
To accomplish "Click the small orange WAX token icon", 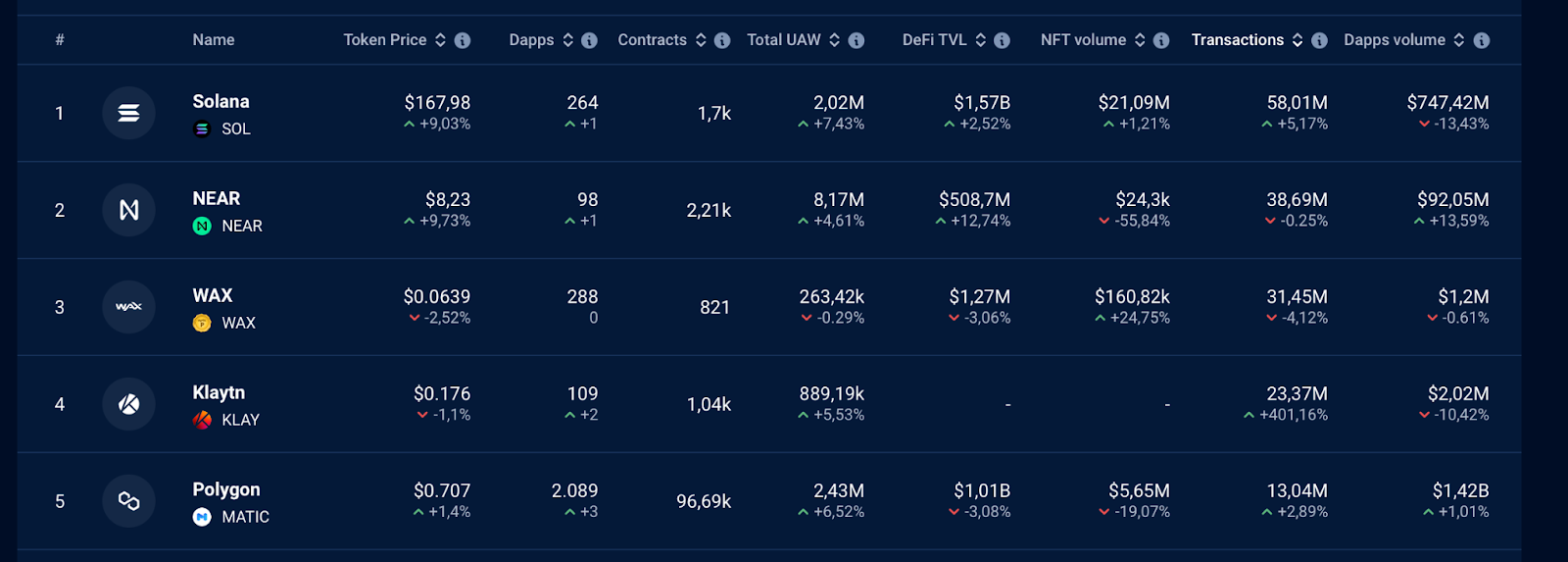I will [x=202, y=323].
